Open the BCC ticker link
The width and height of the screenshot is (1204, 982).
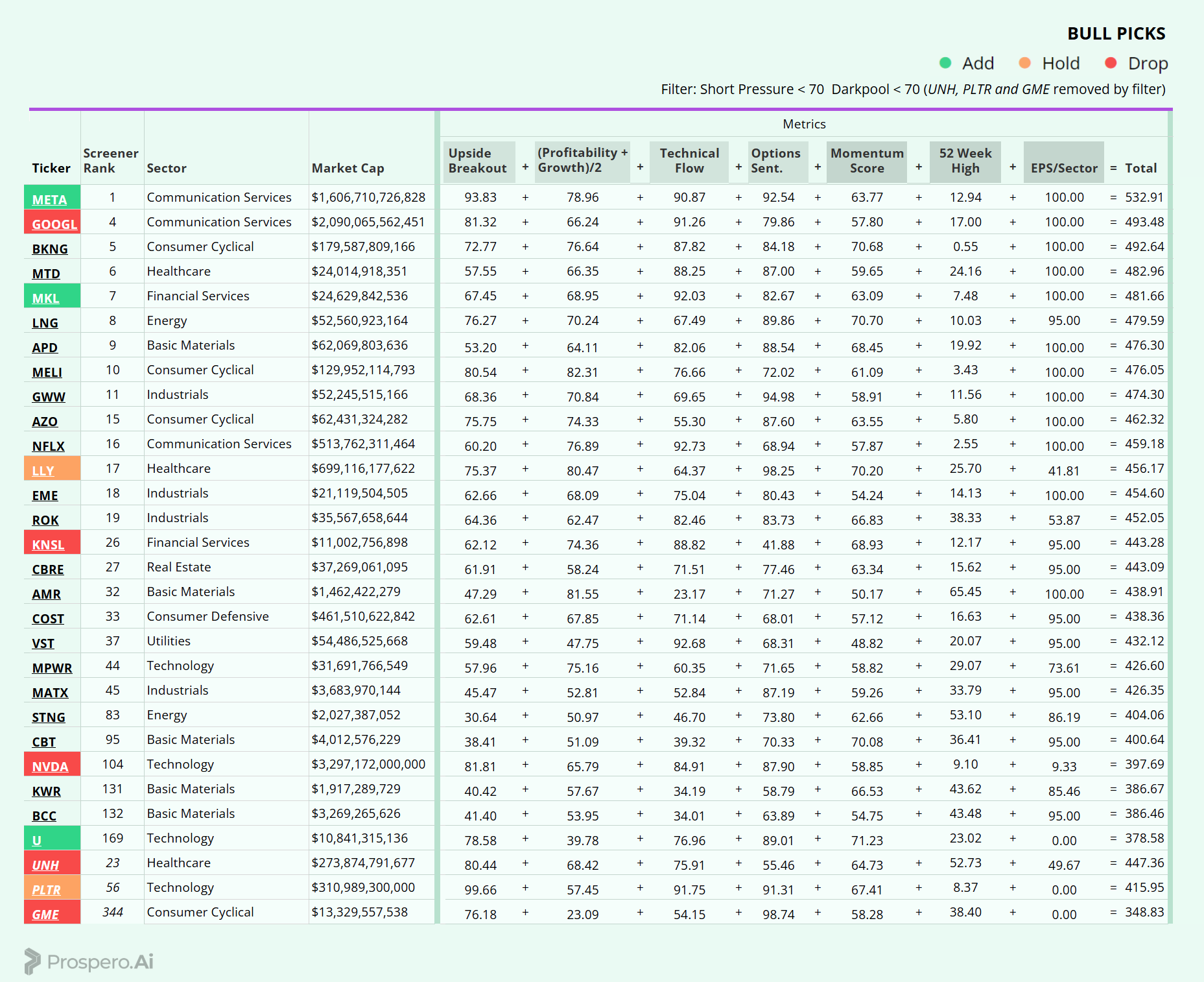click(44, 816)
